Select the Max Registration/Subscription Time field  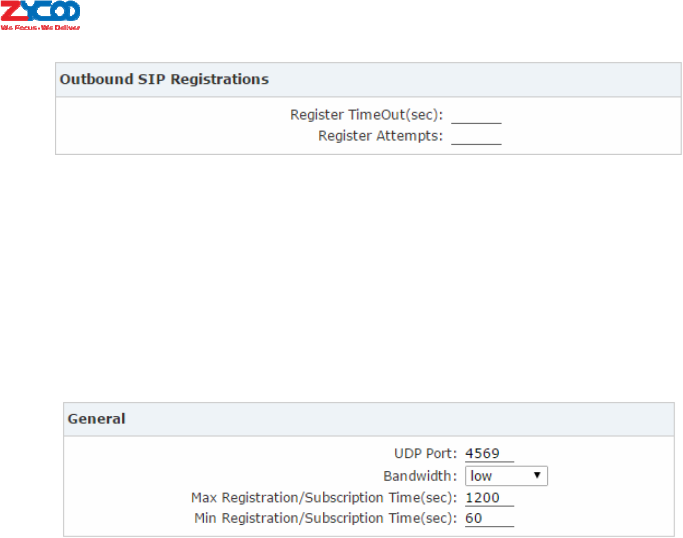(489, 497)
